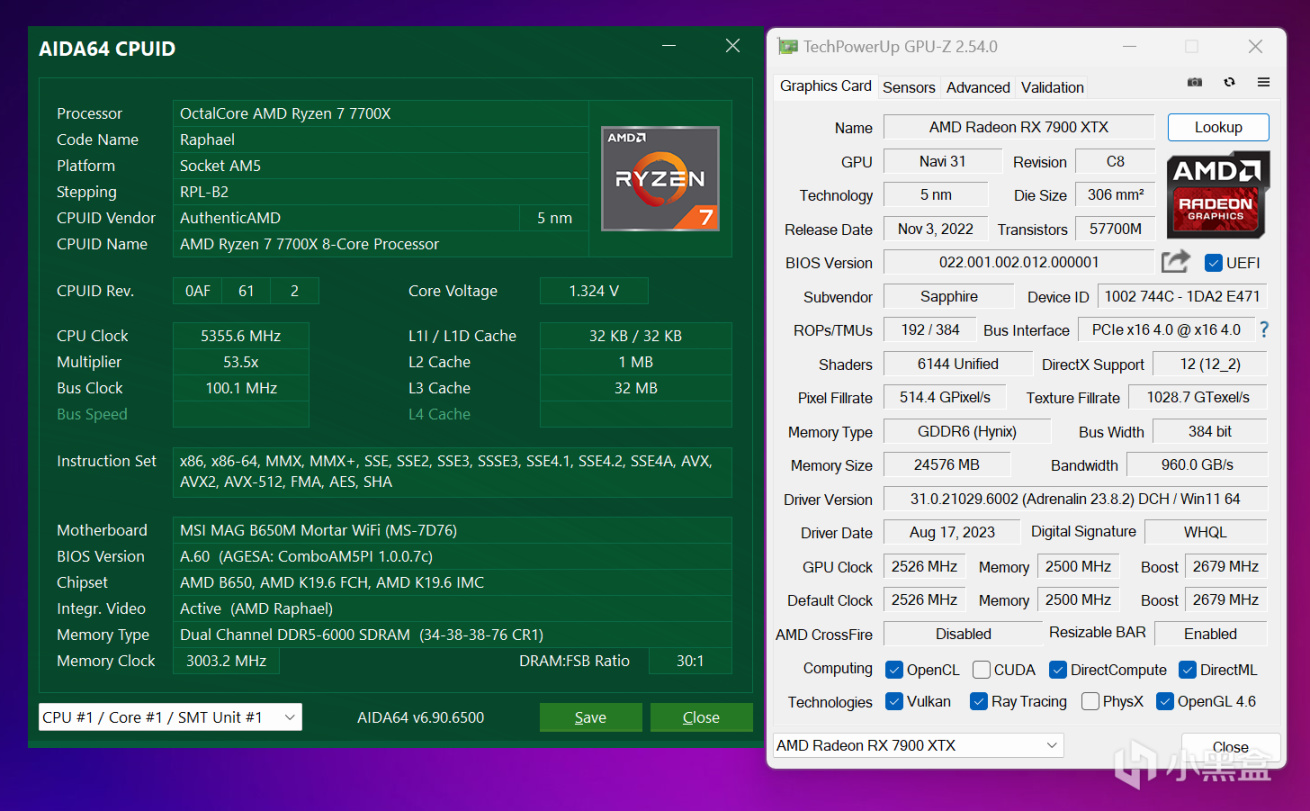Click the Lookup button

pyautogui.click(x=1218, y=127)
